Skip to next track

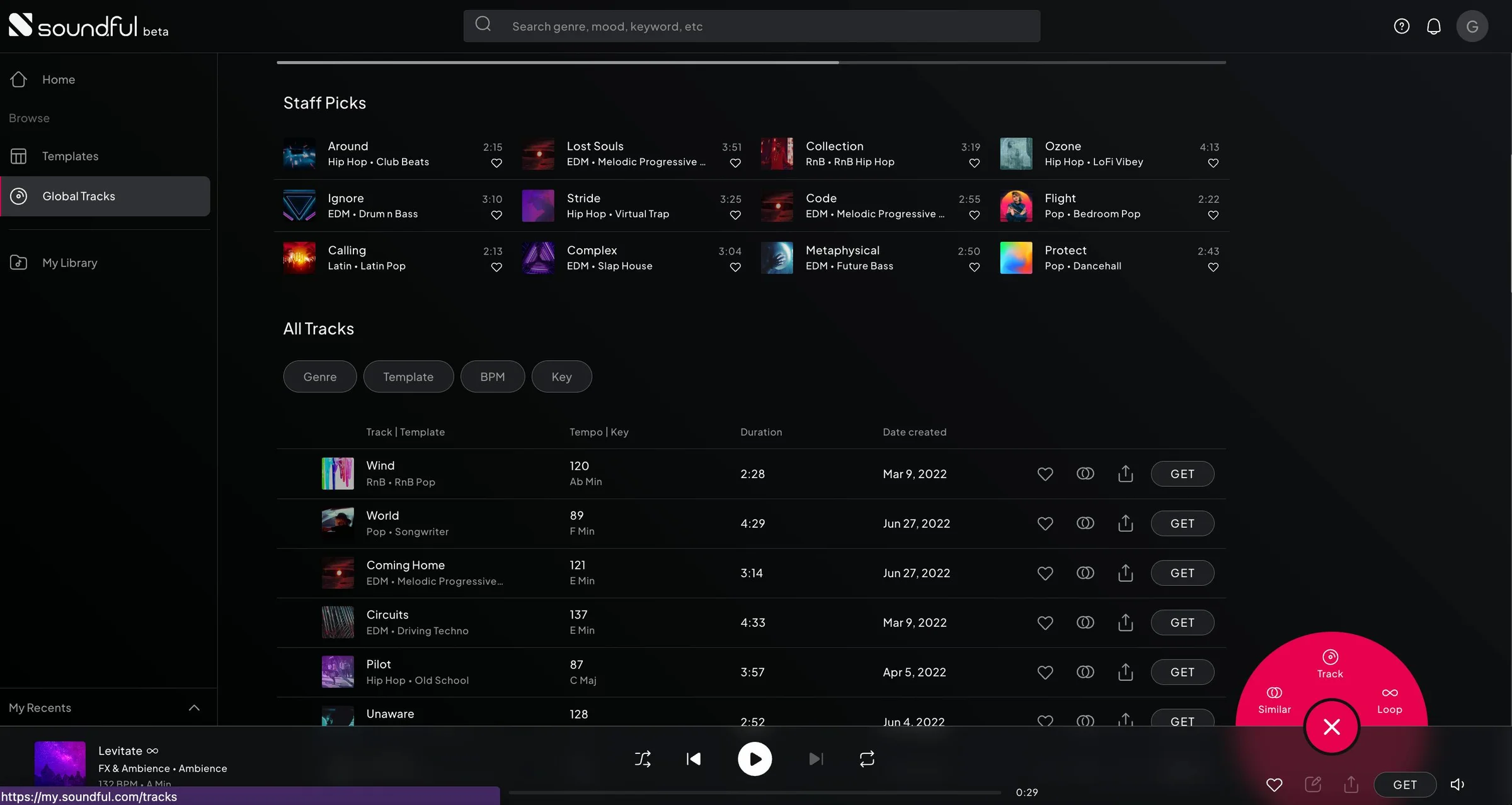coord(816,758)
